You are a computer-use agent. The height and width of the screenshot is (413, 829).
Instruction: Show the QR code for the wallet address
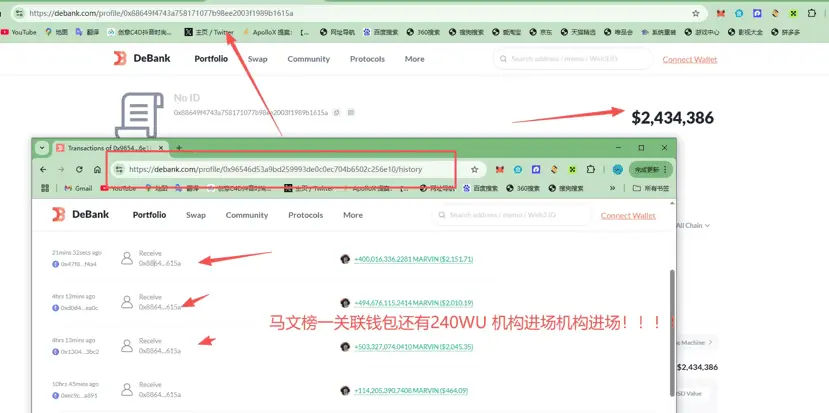pyautogui.click(x=351, y=113)
